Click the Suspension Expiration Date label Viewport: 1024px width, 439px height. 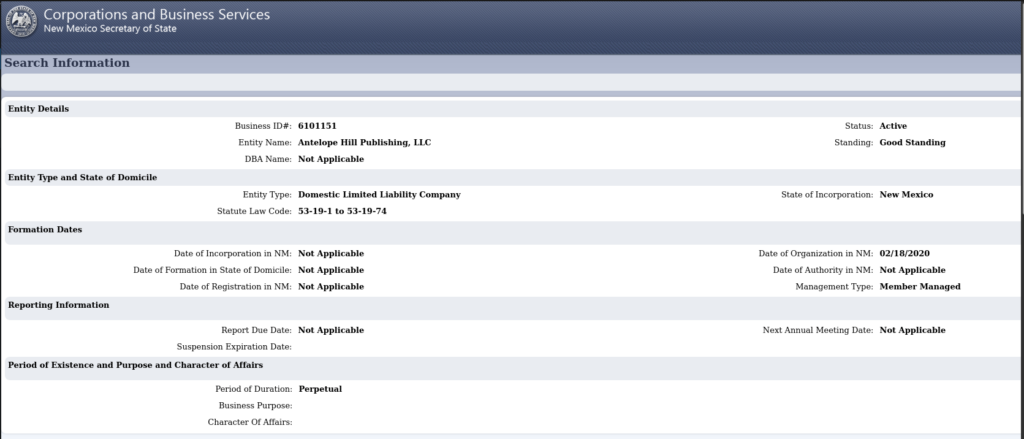coord(234,347)
